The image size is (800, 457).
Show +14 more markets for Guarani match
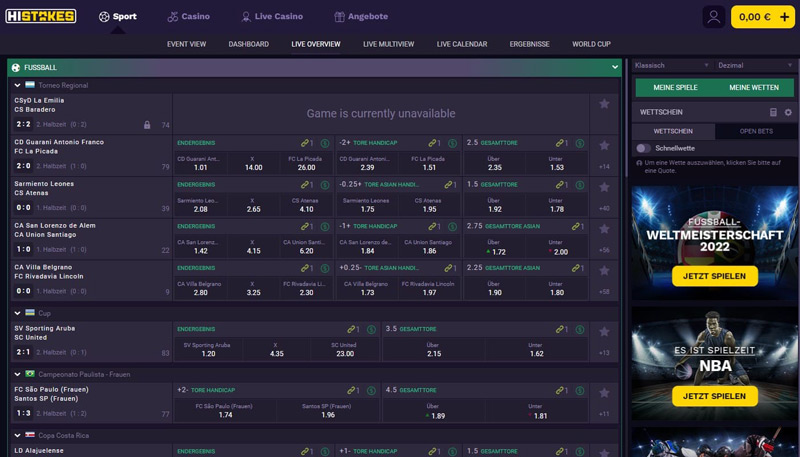pyautogui.click(x=604, y=166)
